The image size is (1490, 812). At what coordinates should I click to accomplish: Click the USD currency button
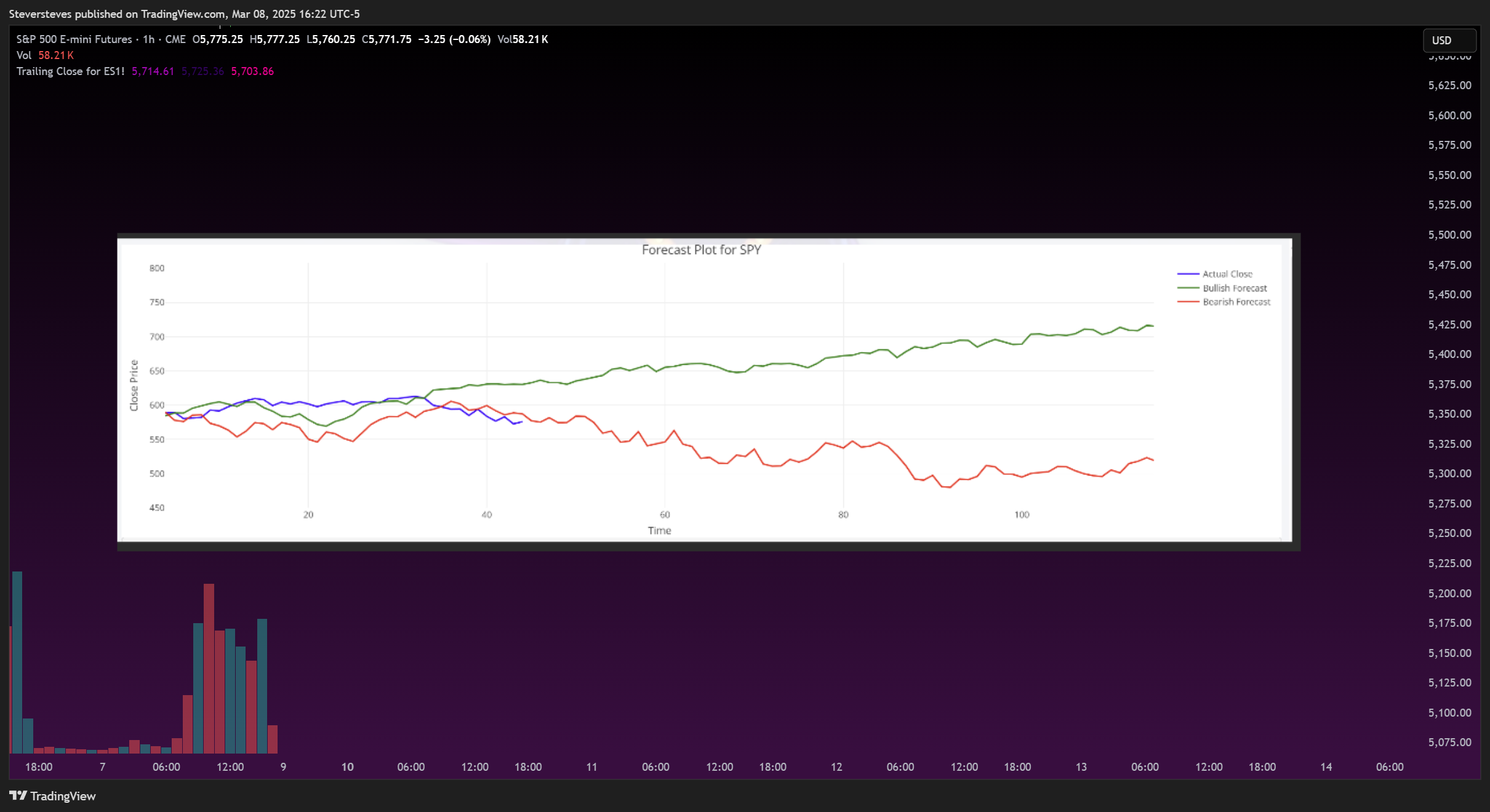pos(1449,40)
